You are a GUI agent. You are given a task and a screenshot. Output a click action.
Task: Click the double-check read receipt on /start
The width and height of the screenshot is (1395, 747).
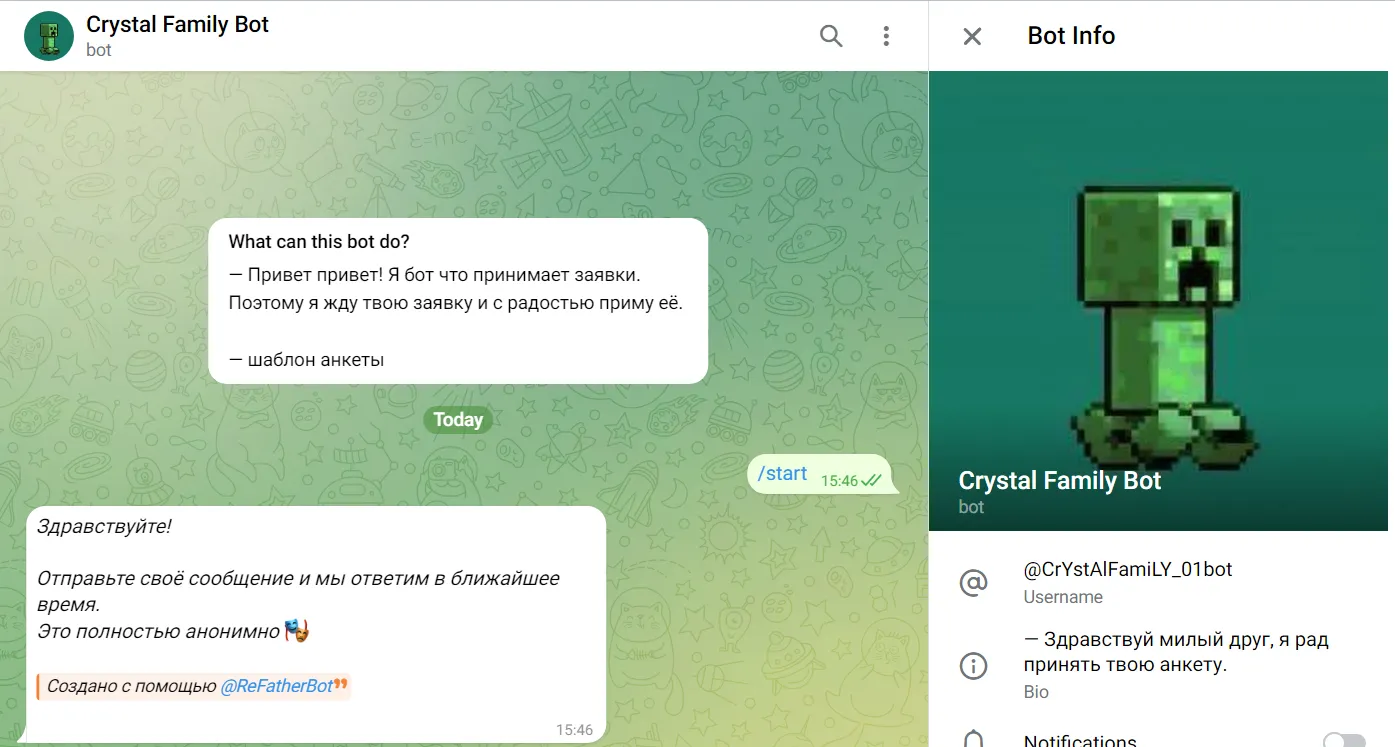[x=871, y=481]
